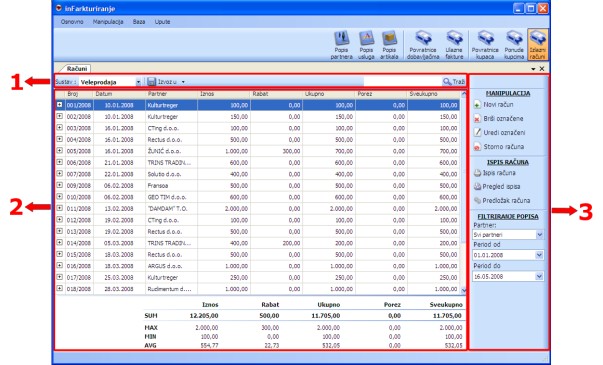Click Briši označene delete icon

point(477,119)
